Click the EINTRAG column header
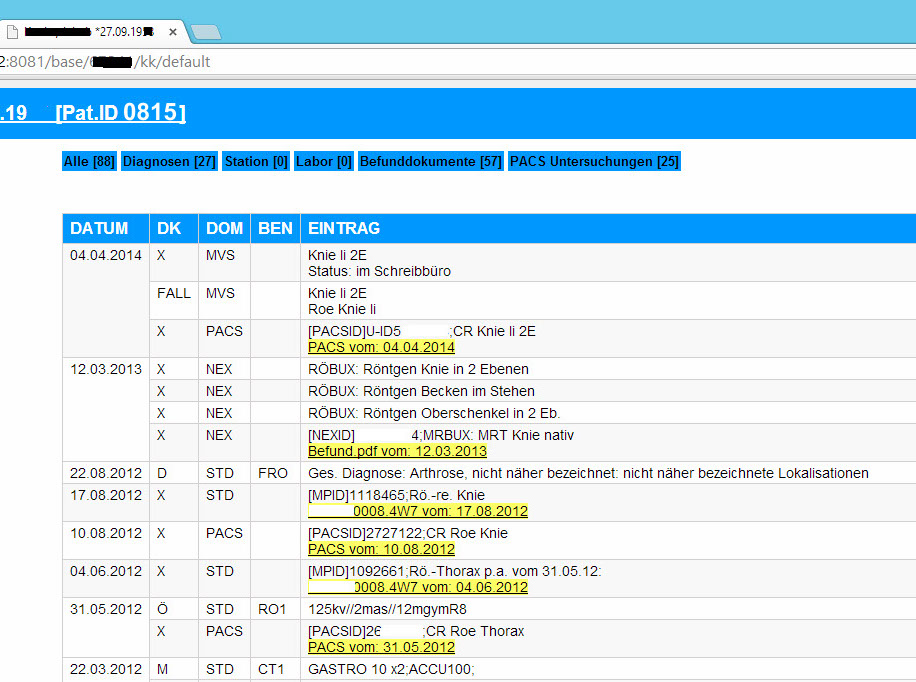Screen dimensions: 916x682 [343, 229]
